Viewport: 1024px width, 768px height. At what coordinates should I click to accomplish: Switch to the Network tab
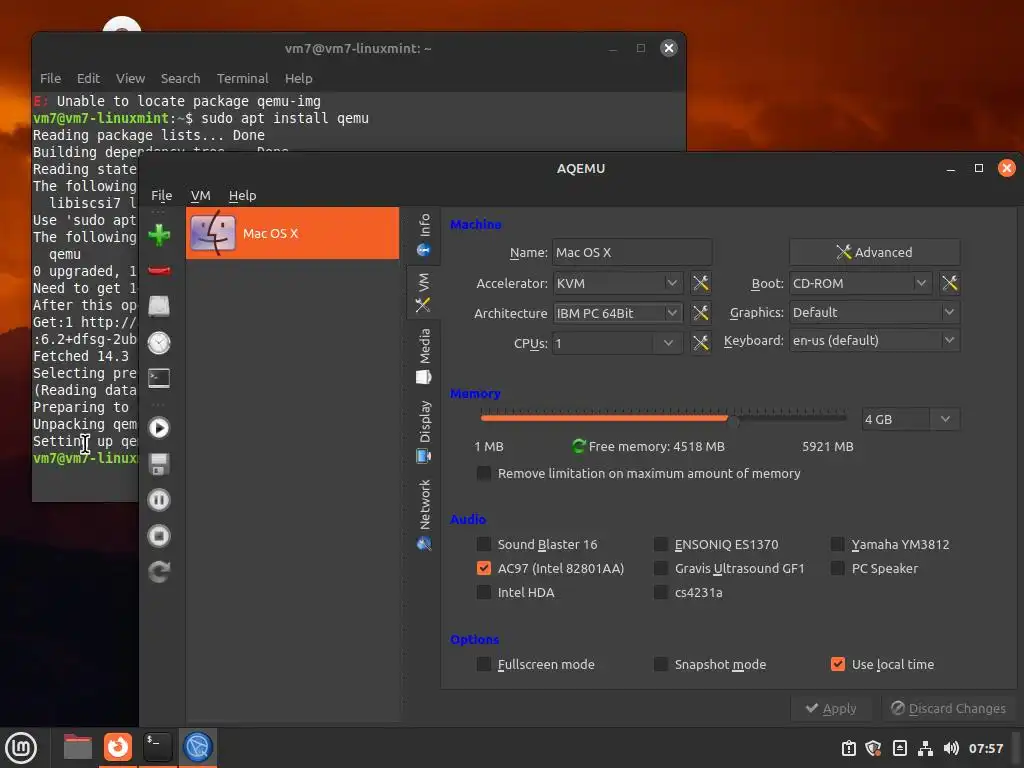pos(424,515)
